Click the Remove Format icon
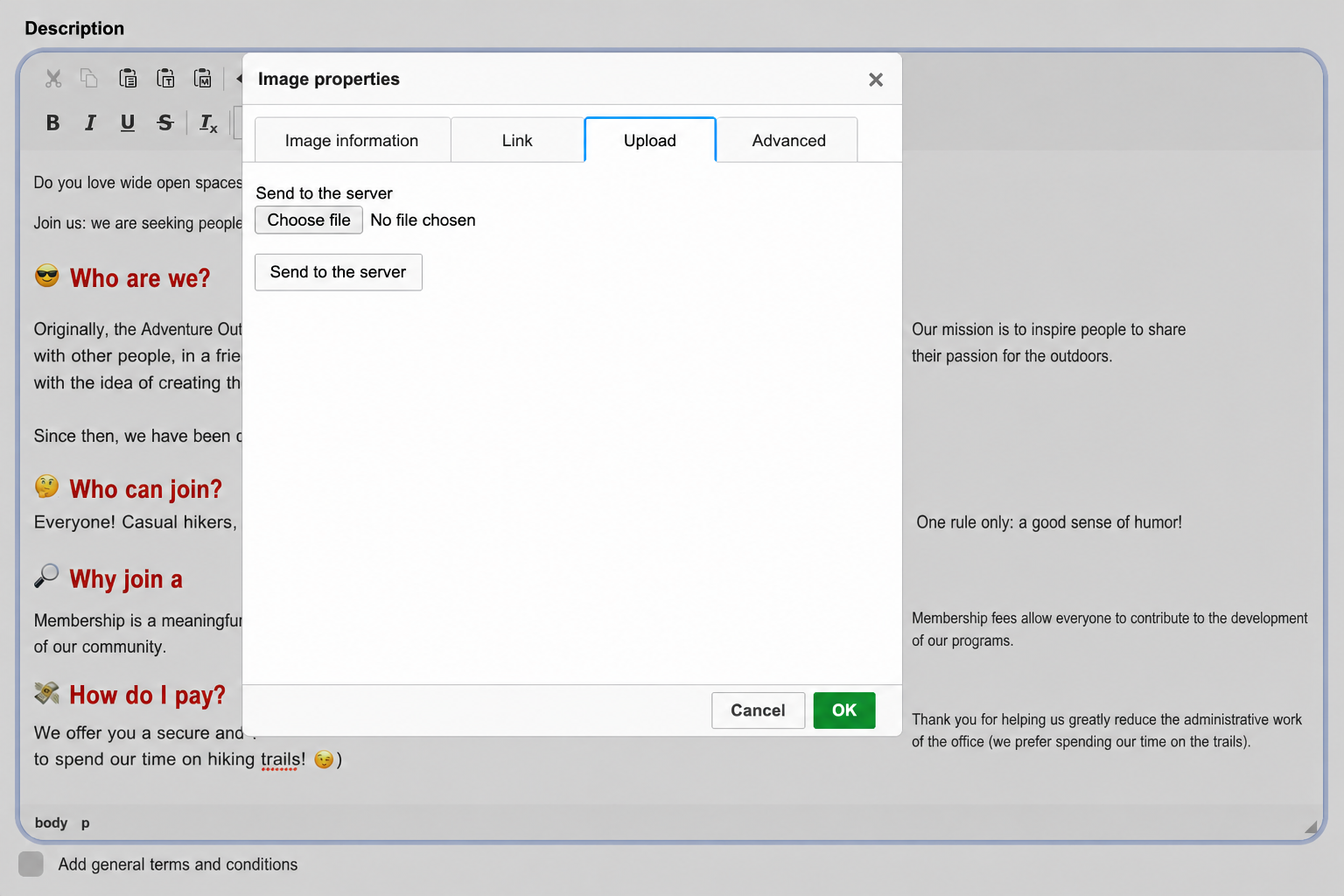The height and width of the screenshot is (896, 1344). click(x=208, y=123)
